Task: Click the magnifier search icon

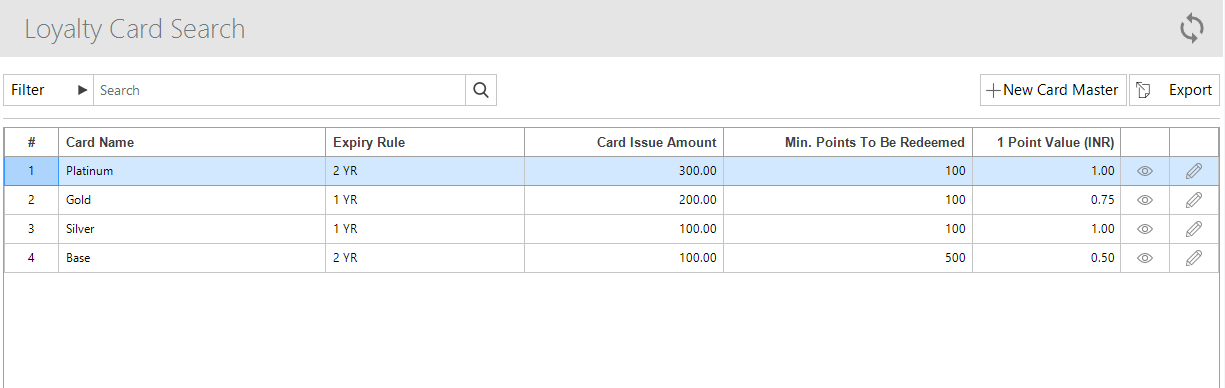Action: [x=481, y=90]
